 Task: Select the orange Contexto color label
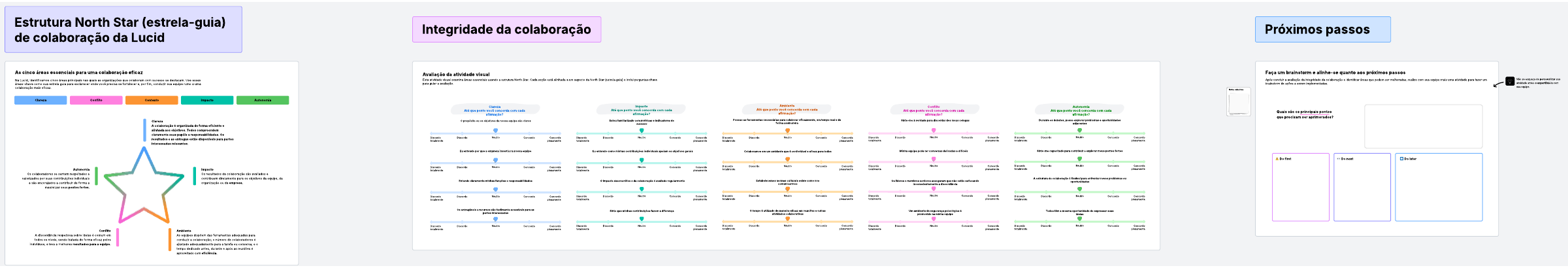[152, 100]
